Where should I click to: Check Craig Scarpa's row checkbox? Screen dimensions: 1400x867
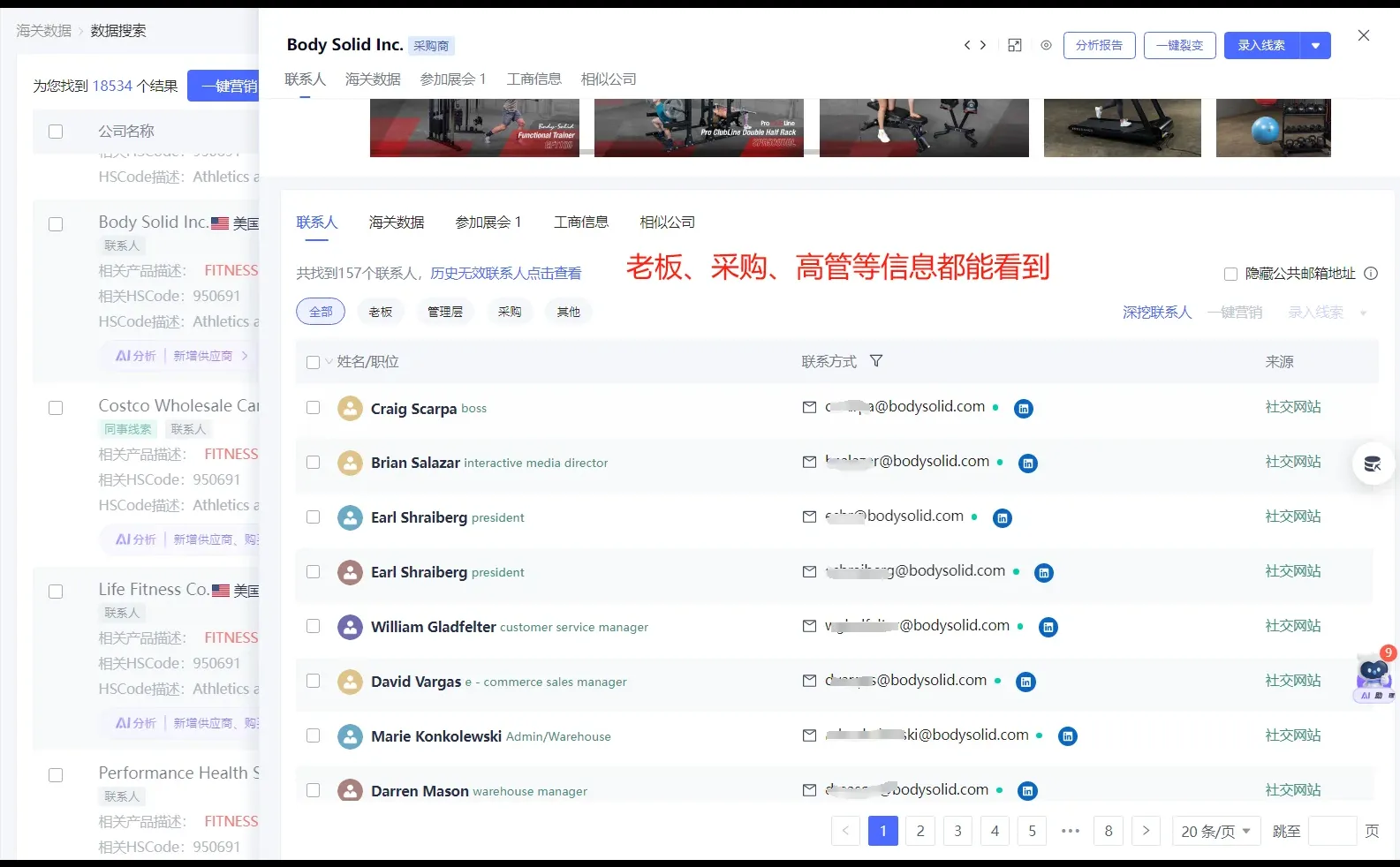[x=313, y=408]
